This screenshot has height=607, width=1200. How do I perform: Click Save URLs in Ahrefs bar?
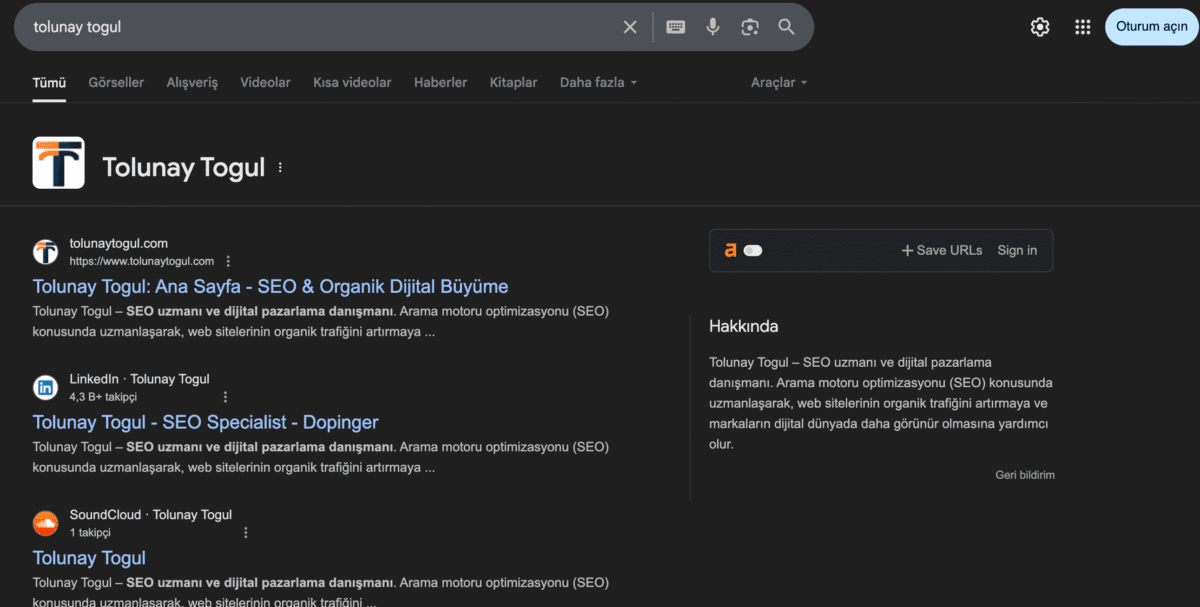tap(942, 250)
